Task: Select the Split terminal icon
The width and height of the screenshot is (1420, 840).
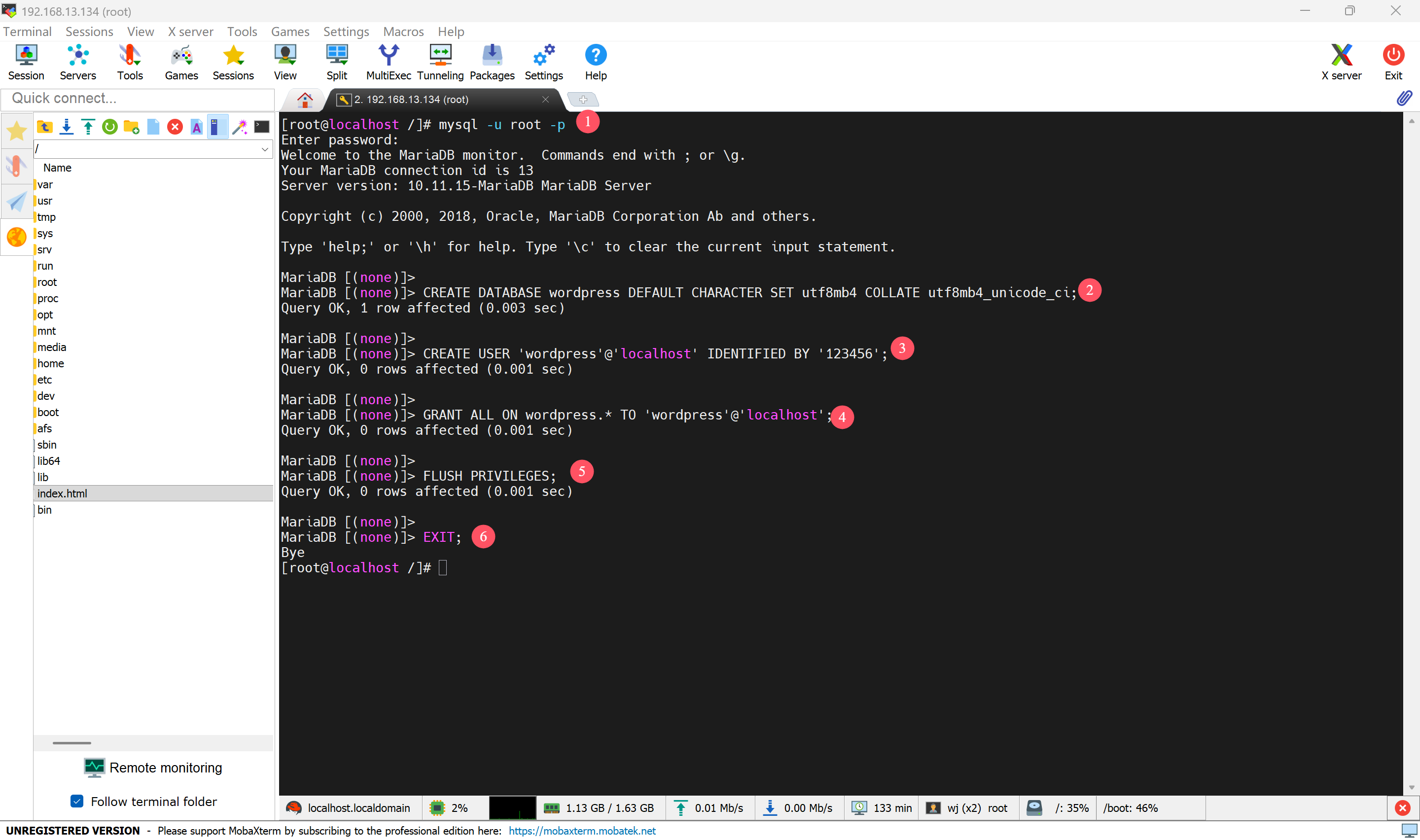Action: 337,62
